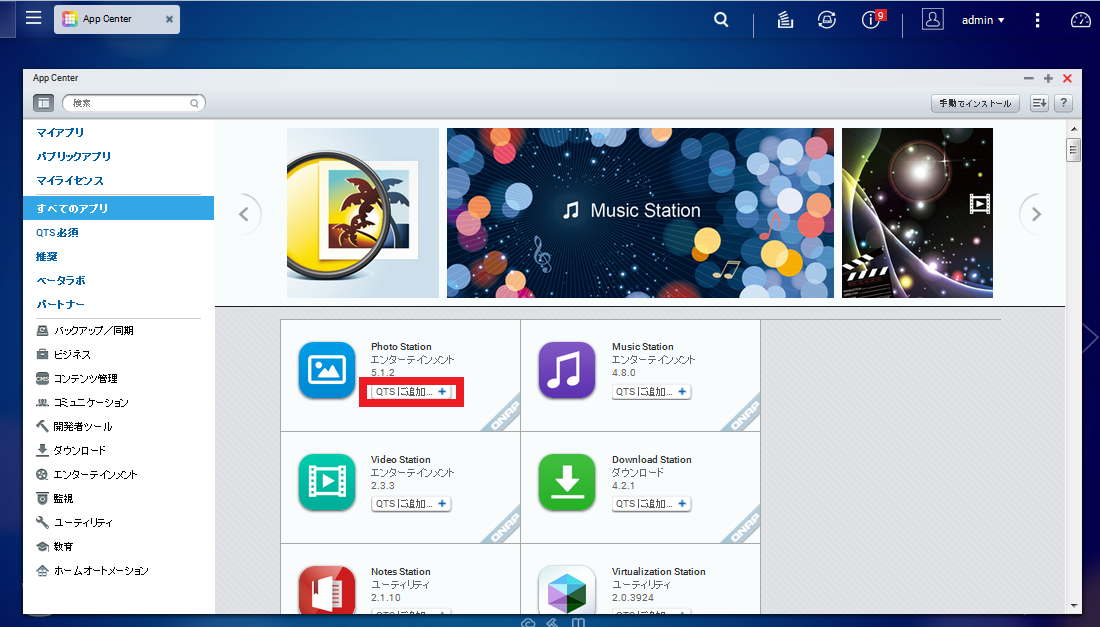Screen dimensions: 1100x627
Task: Go to next banner slide
Action: (x=1035, y=214)
